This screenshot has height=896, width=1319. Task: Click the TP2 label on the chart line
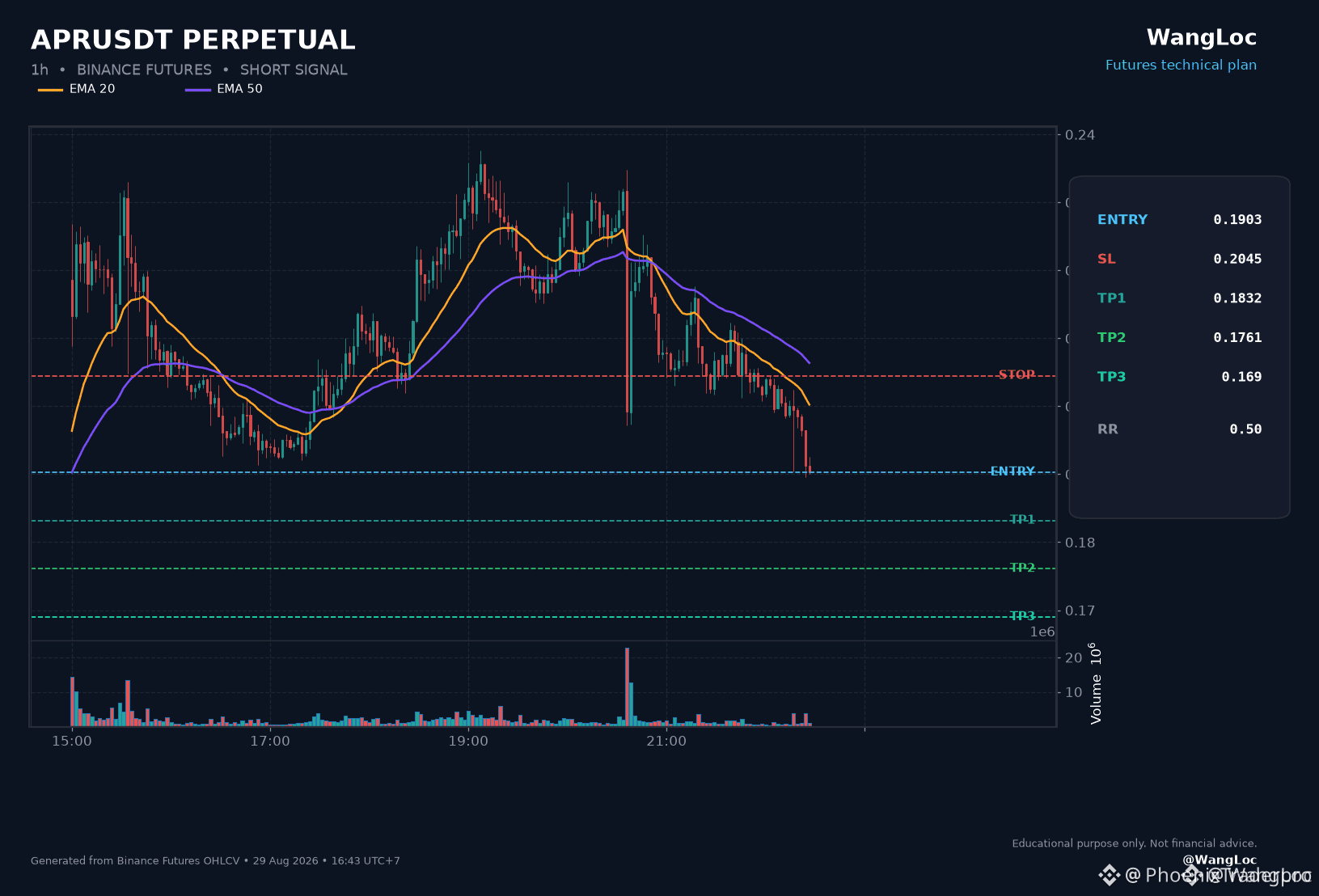click(x=1022, y=568)
